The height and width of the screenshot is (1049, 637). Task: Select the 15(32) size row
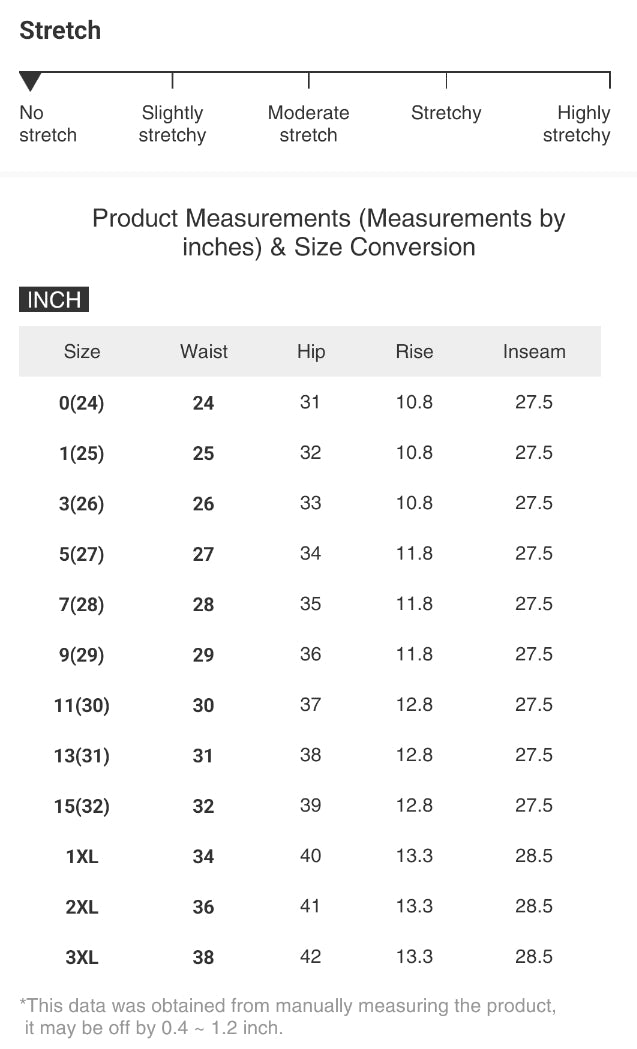82,806
